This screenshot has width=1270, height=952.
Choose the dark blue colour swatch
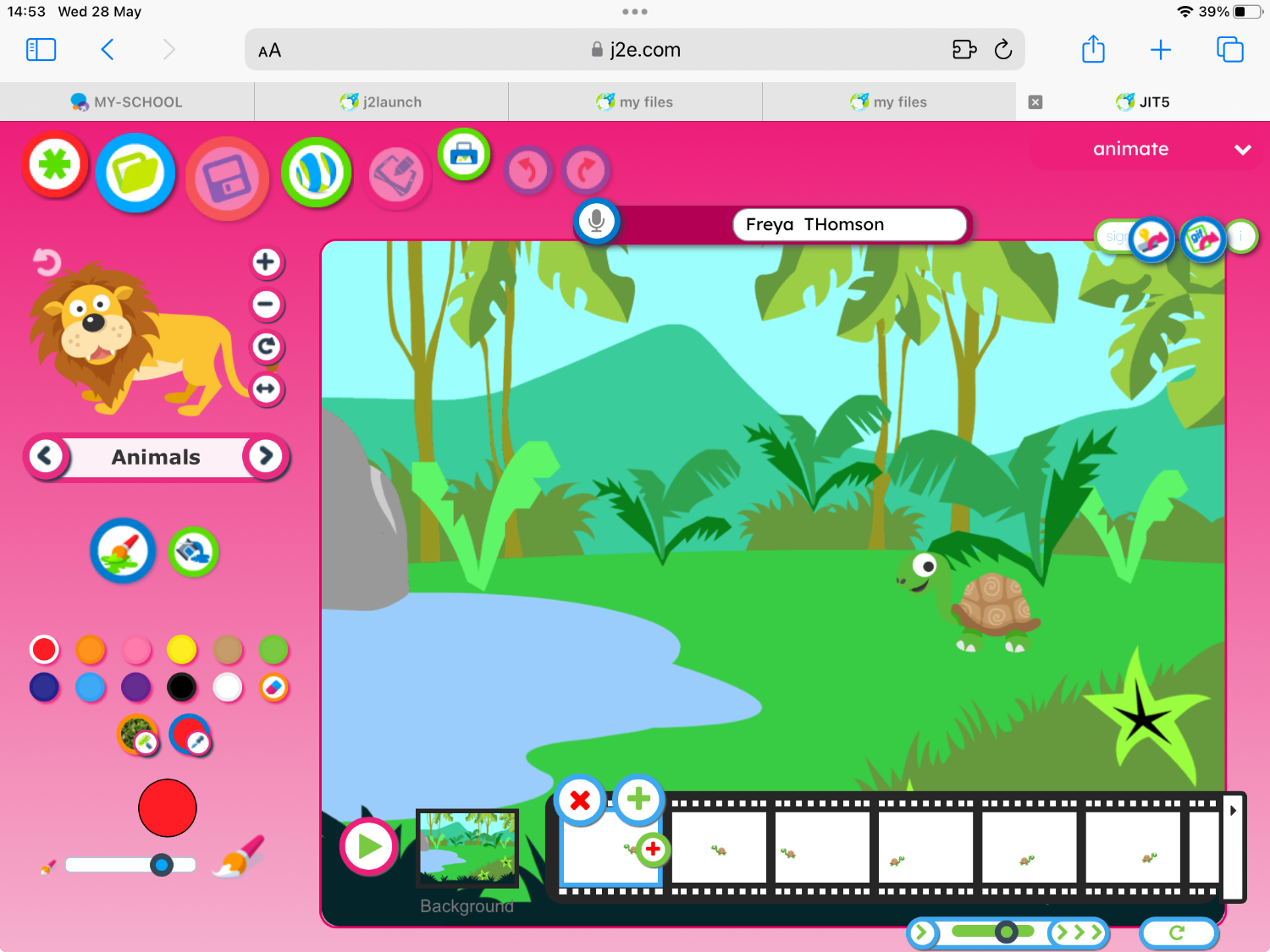tap(44, 687)
